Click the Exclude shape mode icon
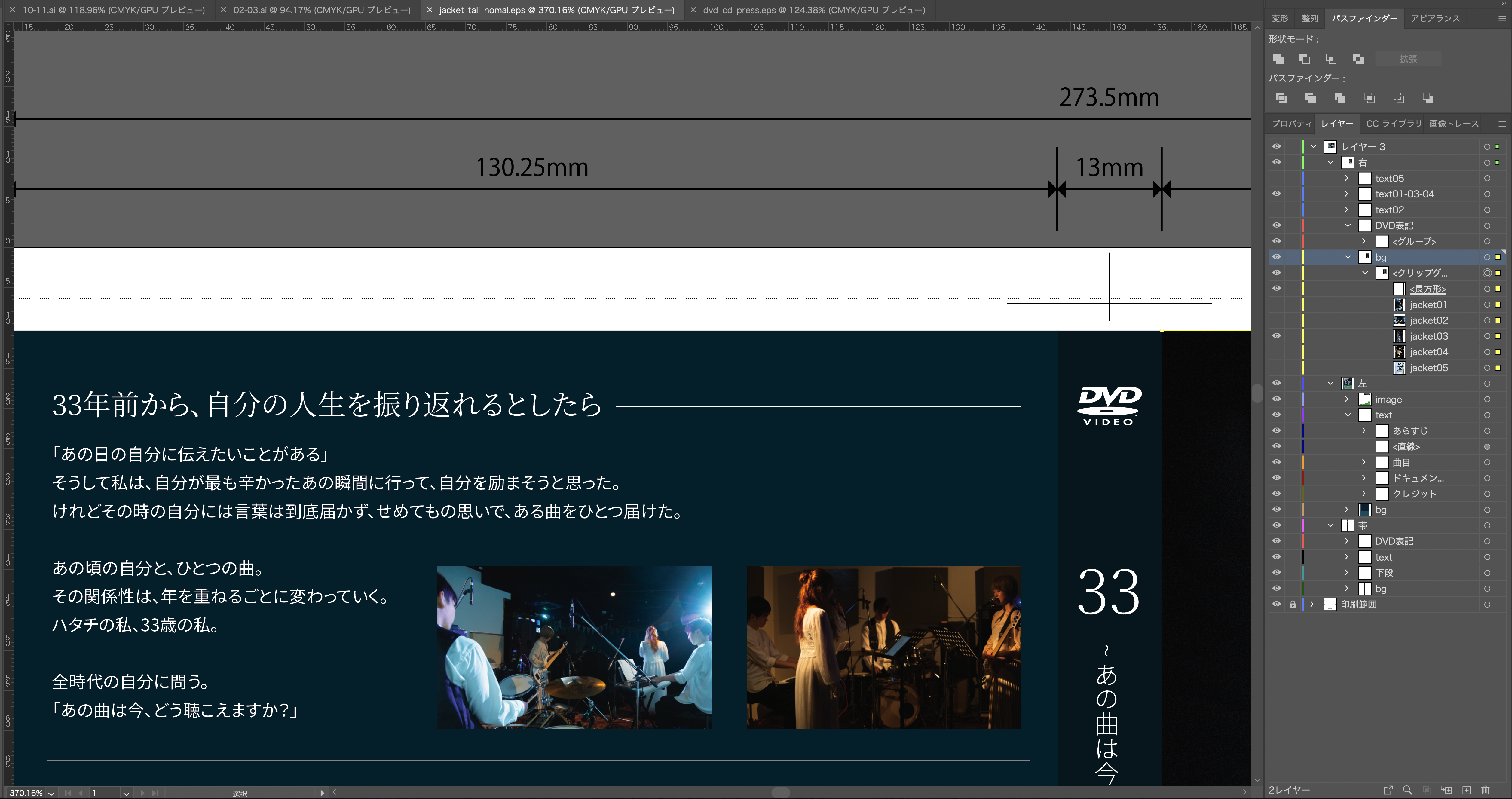The width and height of the screenshot is (1512, 799). pyautogui.click(x=1358, y=59)
